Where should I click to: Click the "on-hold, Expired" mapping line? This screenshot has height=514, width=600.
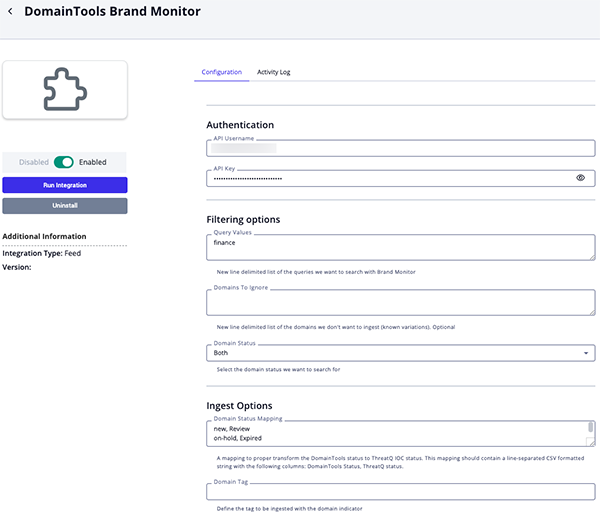click(238, 438)
